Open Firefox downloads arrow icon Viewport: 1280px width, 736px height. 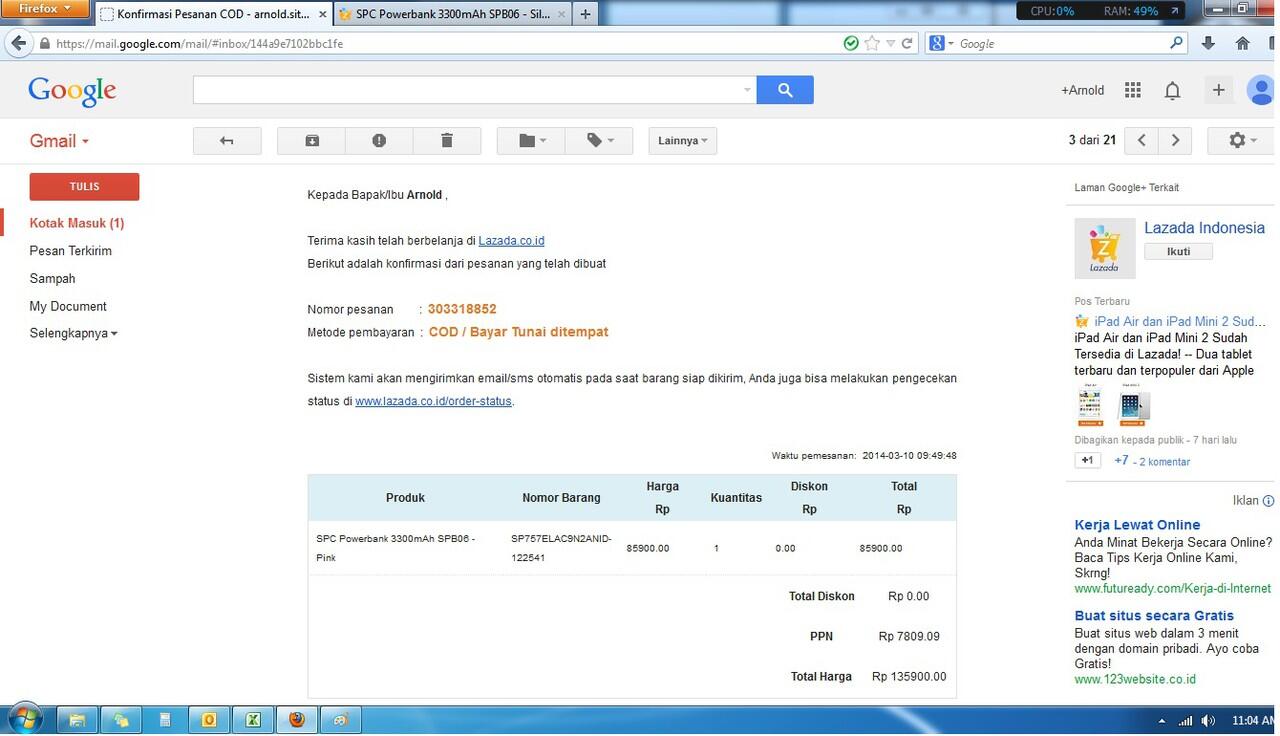[1208, 44]
